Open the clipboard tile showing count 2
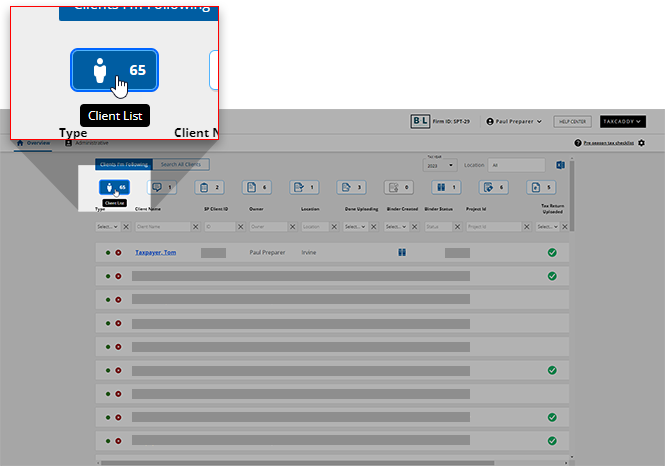The width and height of the screenshot is (665, 466). coord(210,187)
